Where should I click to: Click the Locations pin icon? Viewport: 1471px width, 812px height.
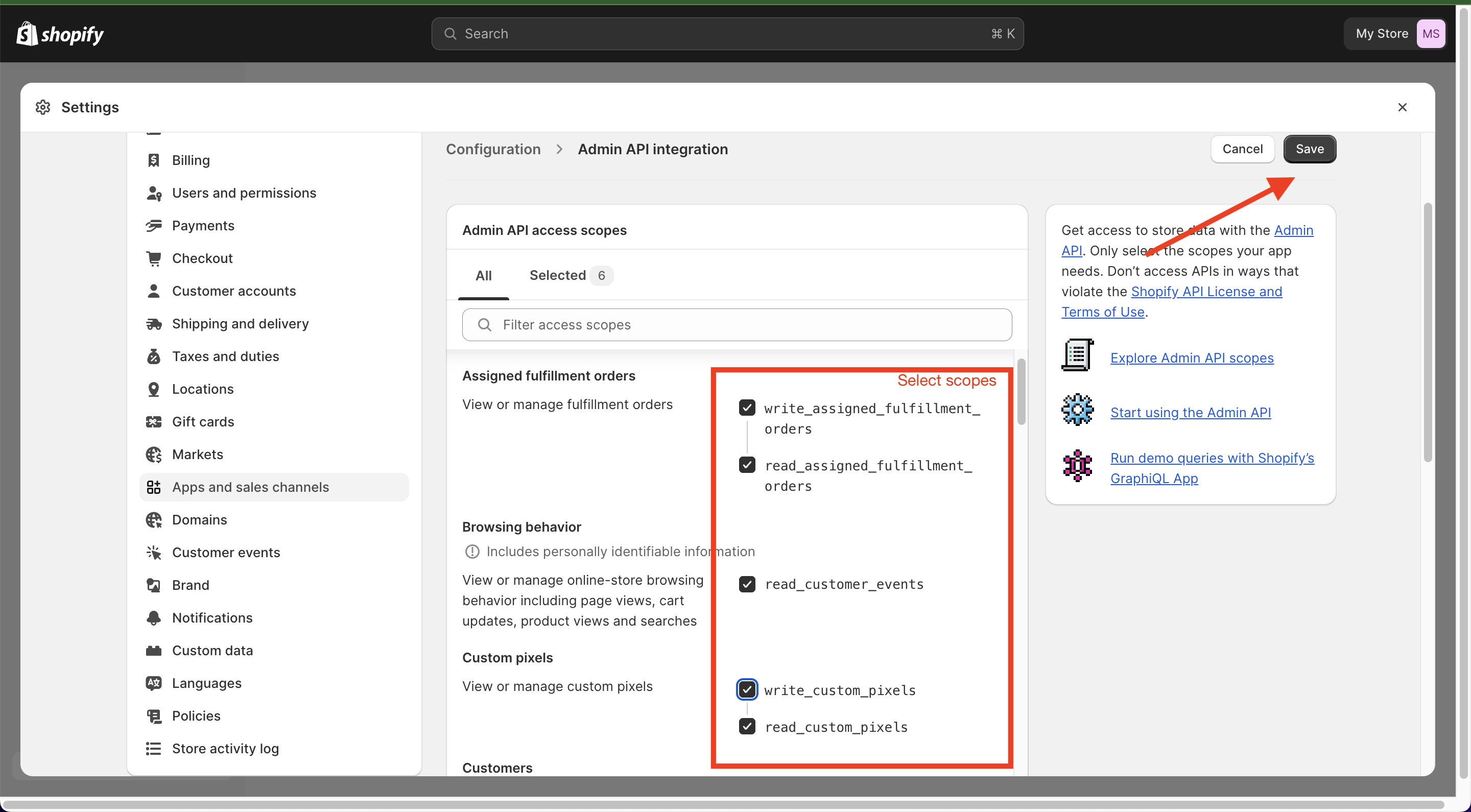[x=154, y=389]
